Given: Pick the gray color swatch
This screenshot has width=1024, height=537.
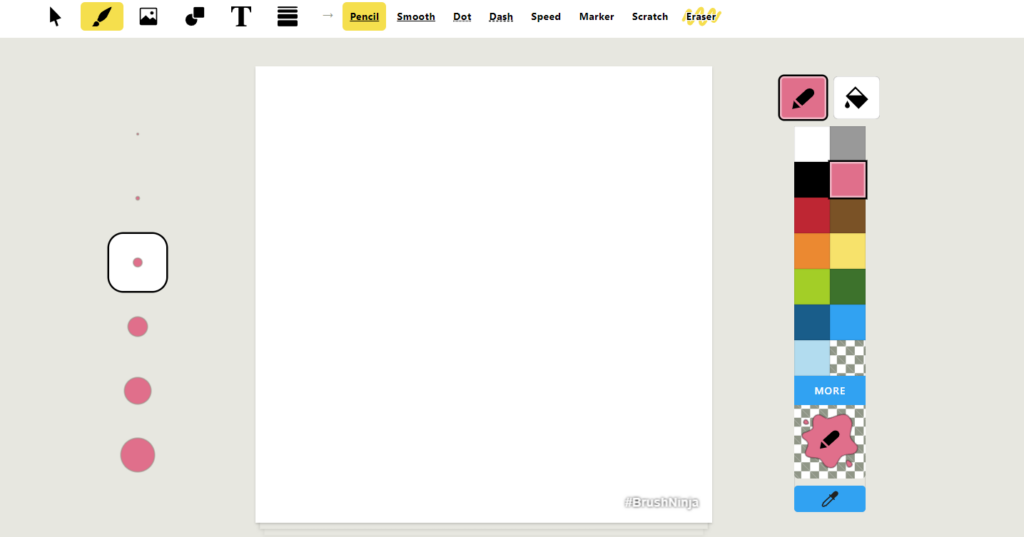Looking at the screenshot, I should point(848,144).
